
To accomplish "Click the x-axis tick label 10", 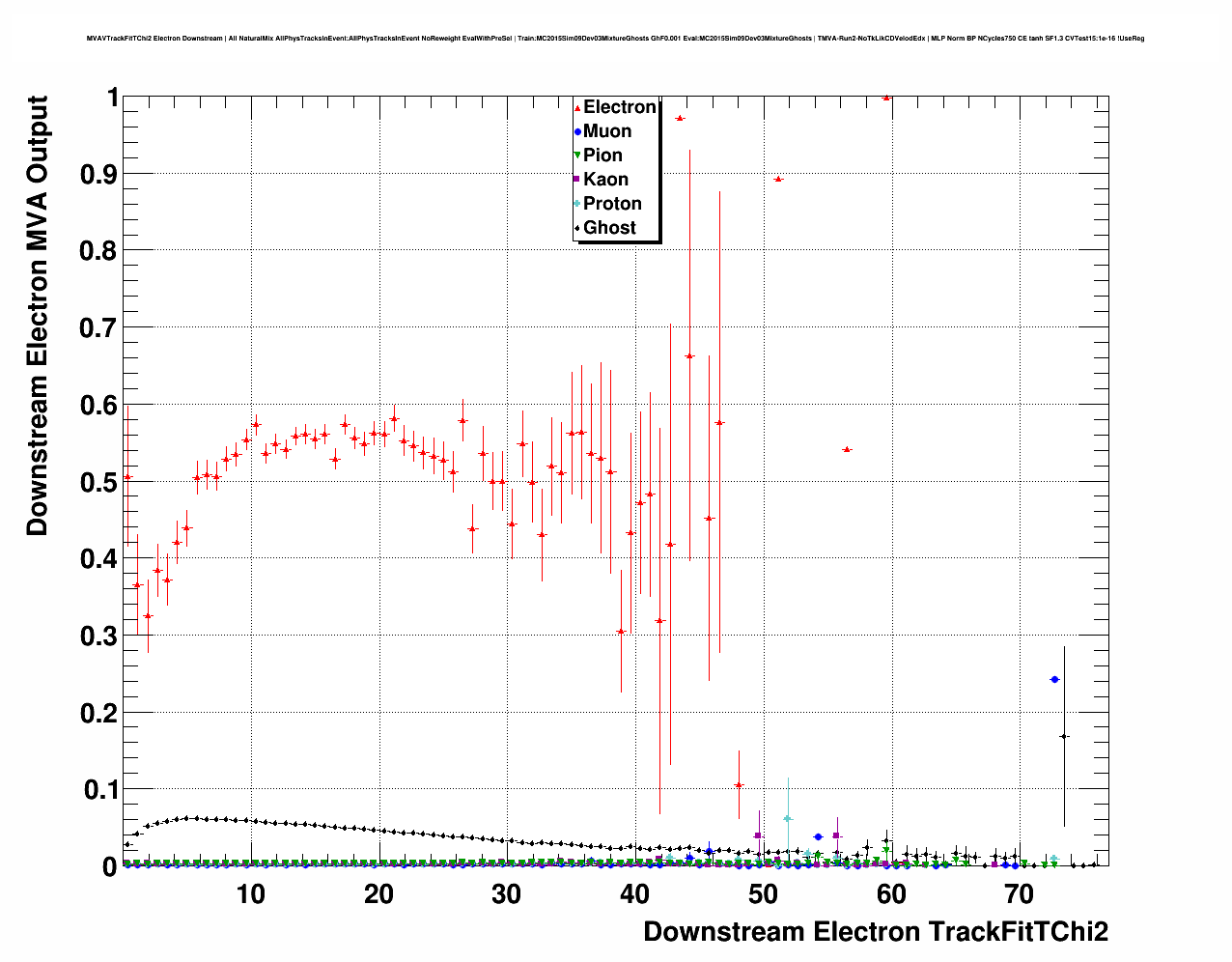I will click(x=250, y=894).
